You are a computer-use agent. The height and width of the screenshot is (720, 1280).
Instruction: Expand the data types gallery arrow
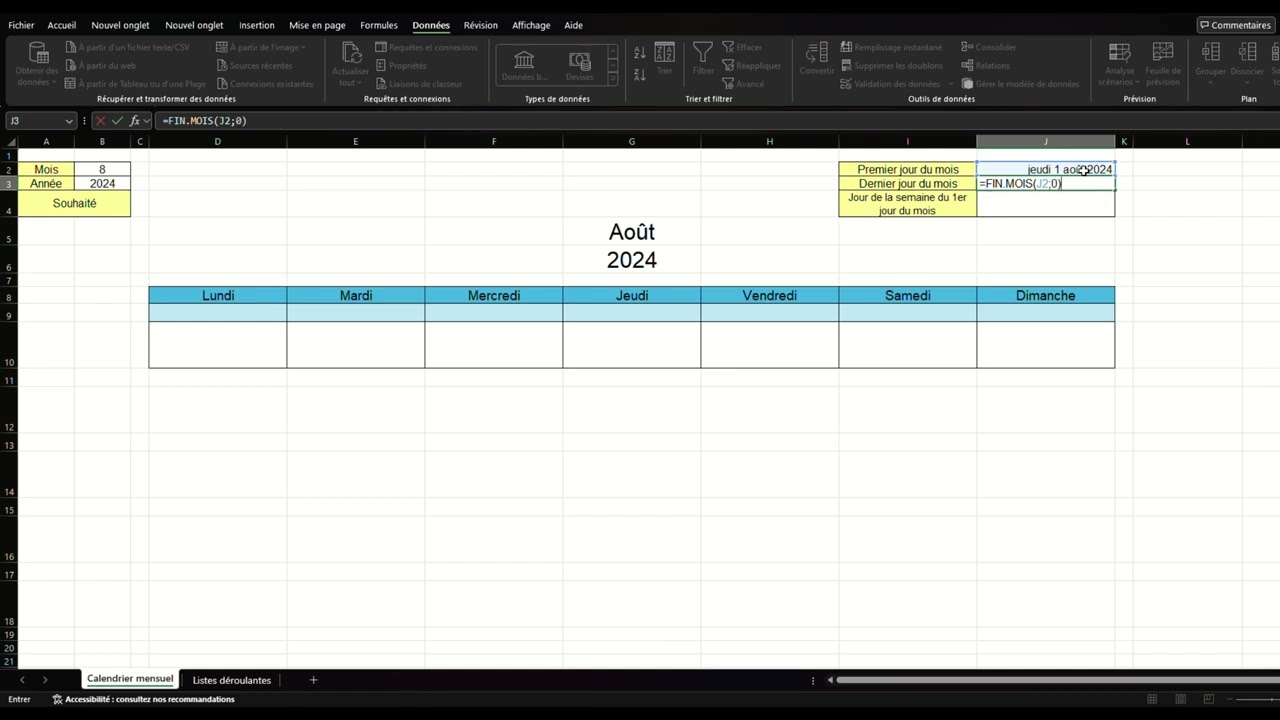click(x=612, y=80)
